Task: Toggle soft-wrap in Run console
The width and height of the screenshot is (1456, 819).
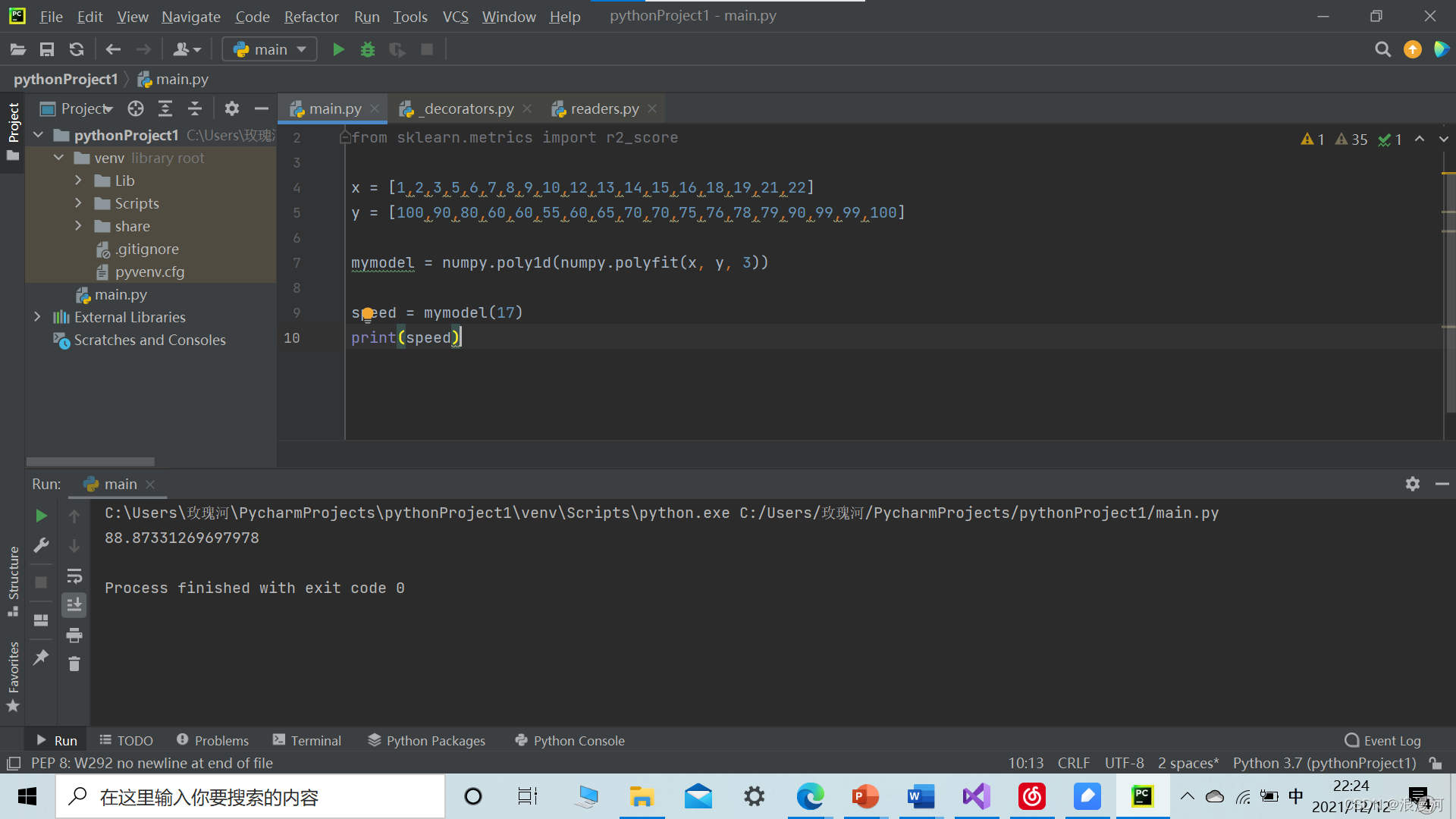Action: [74, 576]
